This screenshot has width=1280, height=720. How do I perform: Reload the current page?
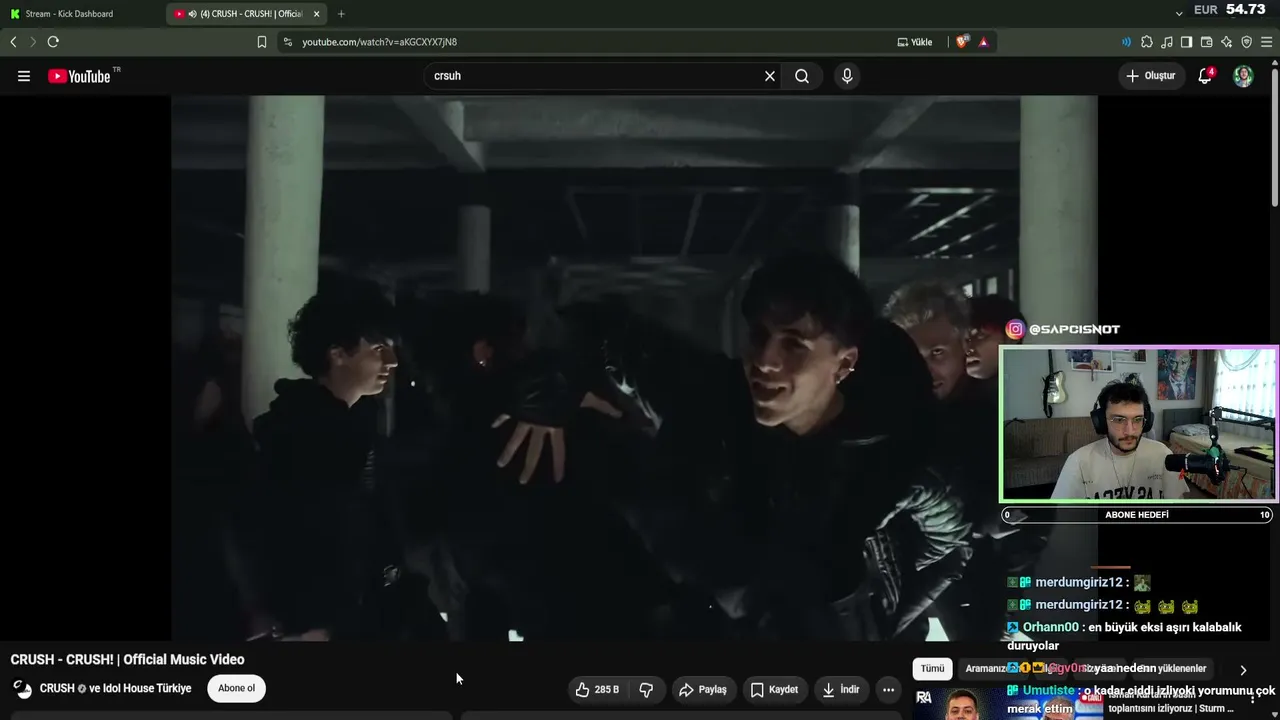pyautogui.click(x=53, y=42)
